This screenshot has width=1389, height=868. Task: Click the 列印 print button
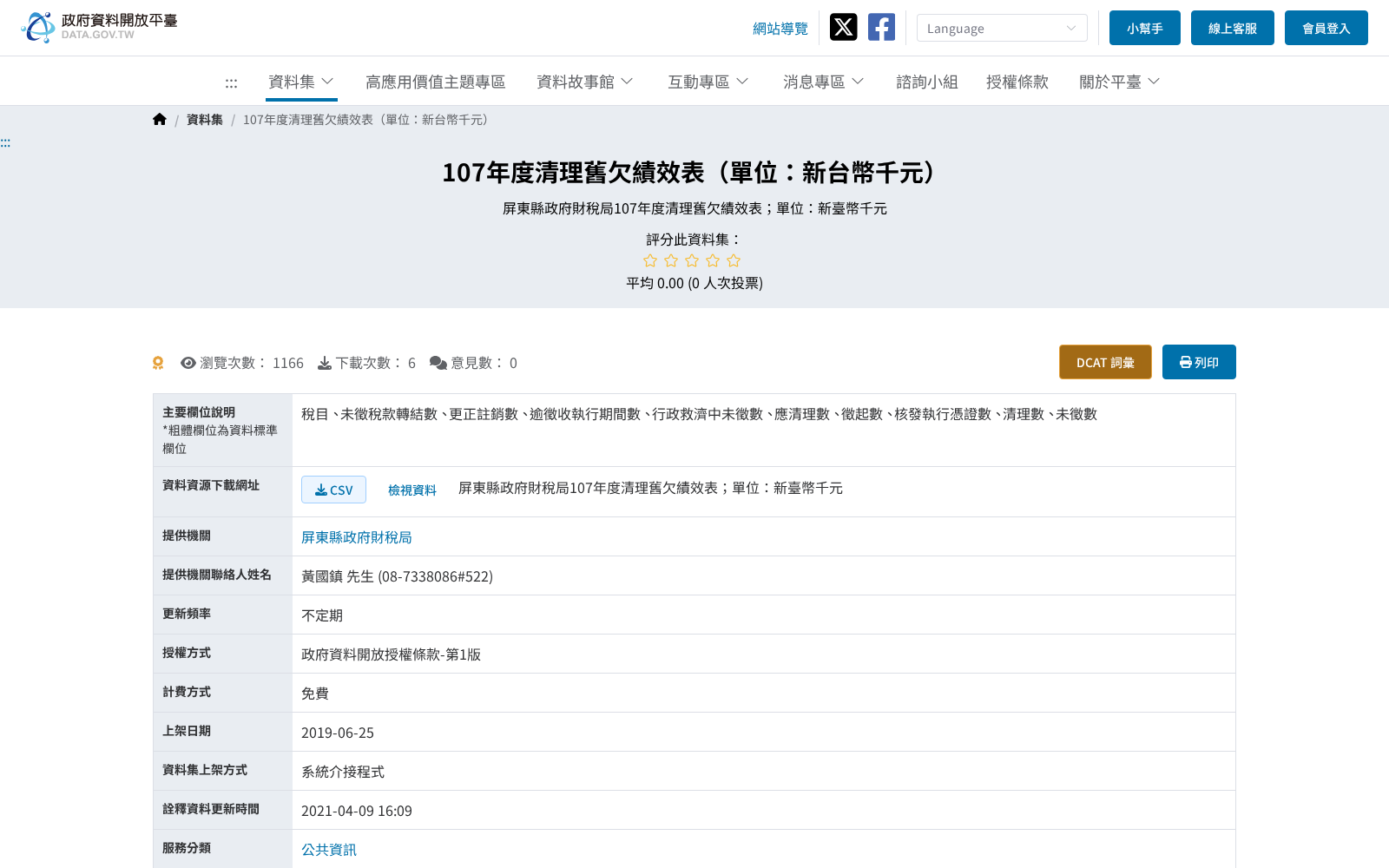click(1199, 362)
